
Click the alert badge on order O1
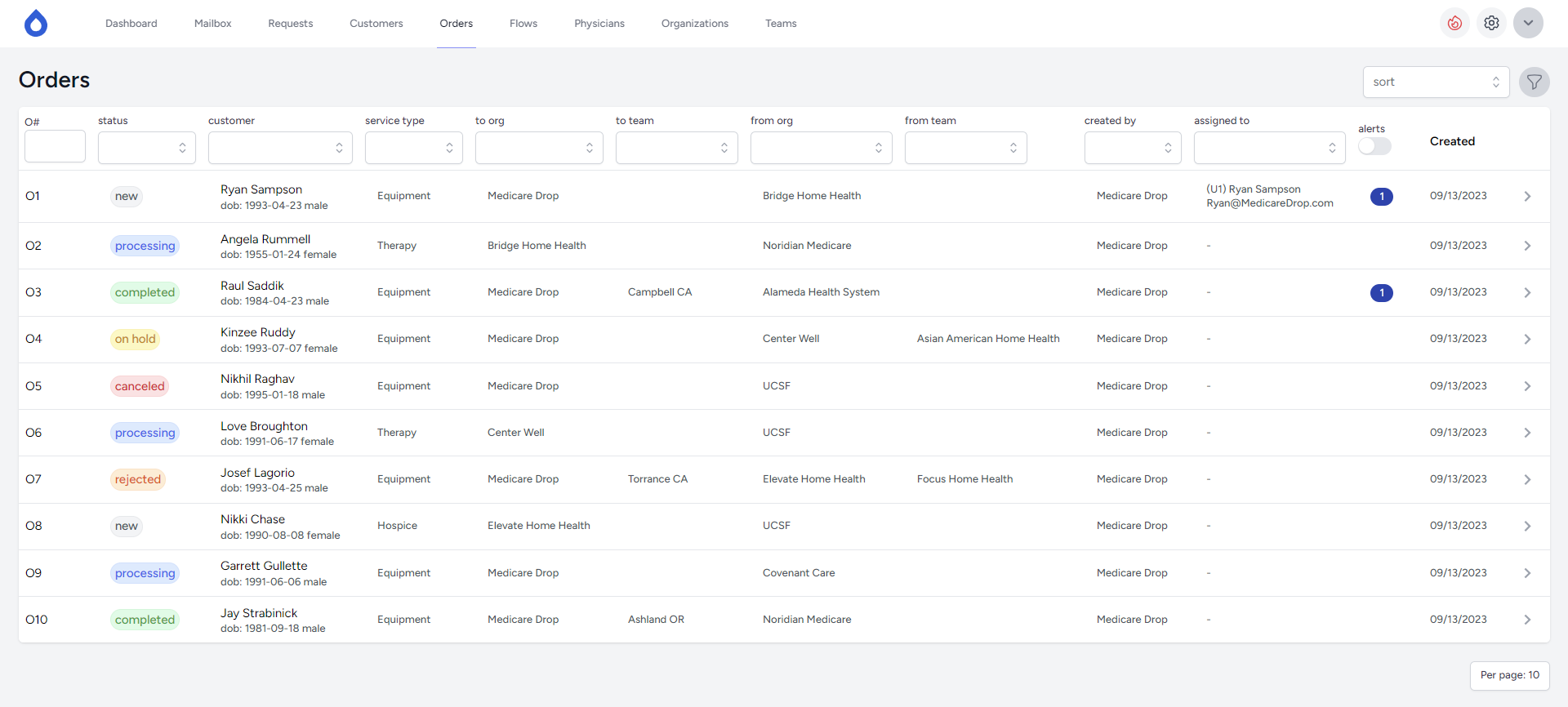[1381, 197]
